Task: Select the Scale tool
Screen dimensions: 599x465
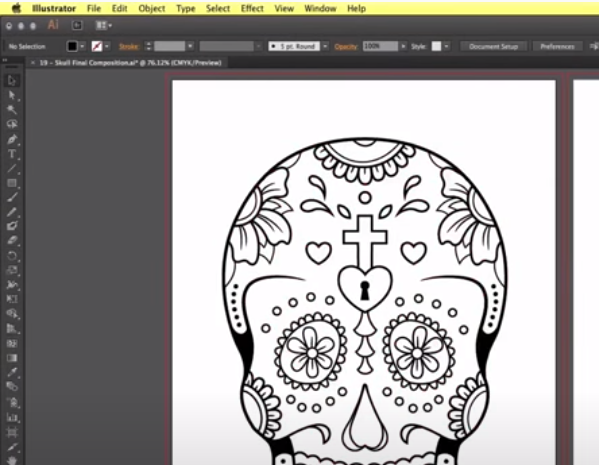Action: tap(11, 270)
